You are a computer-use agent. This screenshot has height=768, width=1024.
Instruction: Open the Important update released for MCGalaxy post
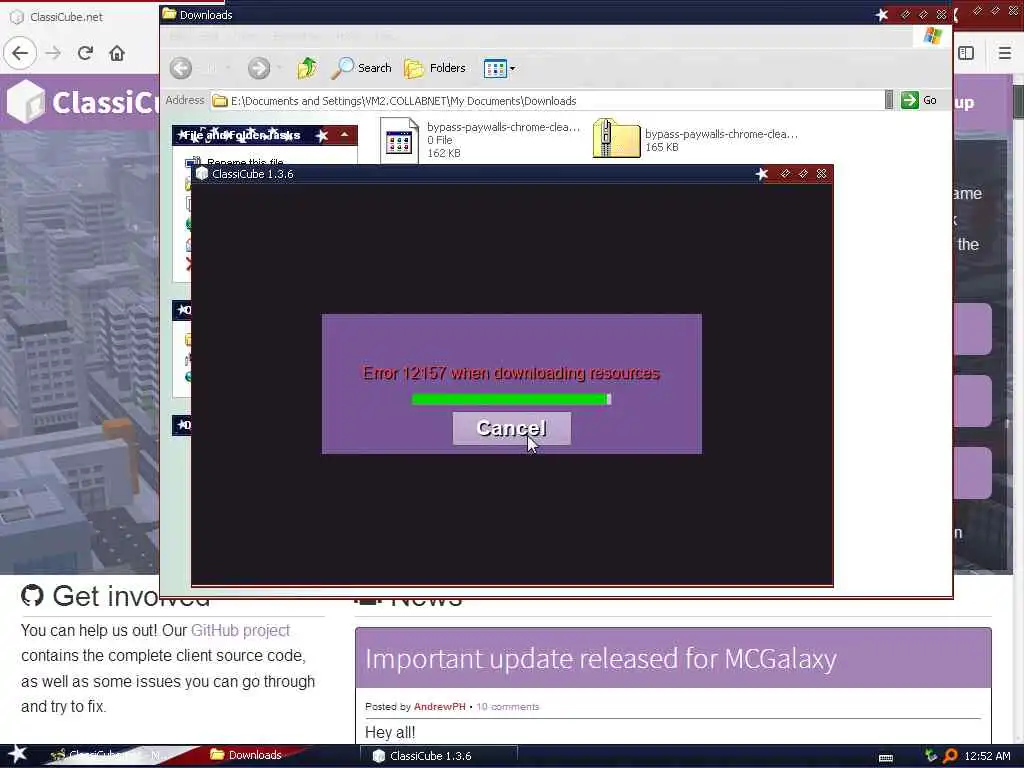coord(601,658)
